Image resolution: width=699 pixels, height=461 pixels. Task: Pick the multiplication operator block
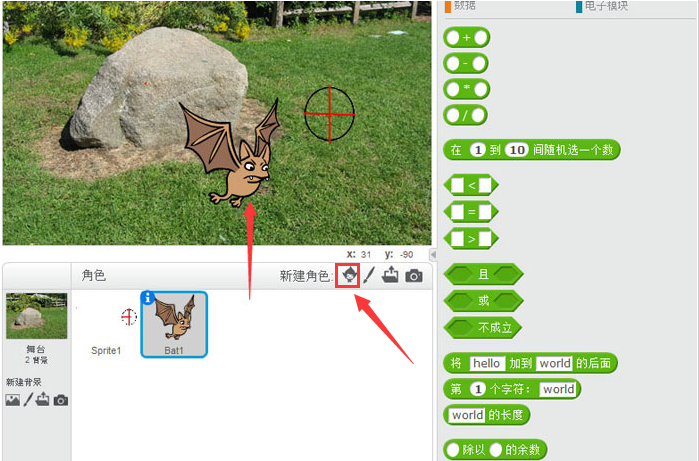point(467,89)
